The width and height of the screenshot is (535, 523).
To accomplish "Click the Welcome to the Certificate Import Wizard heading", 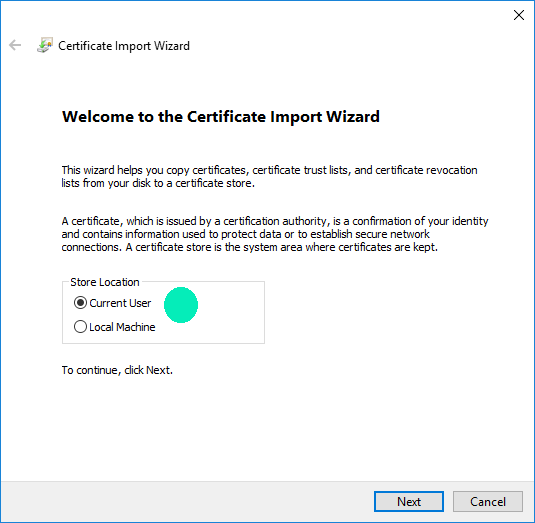I will (221, 117).
